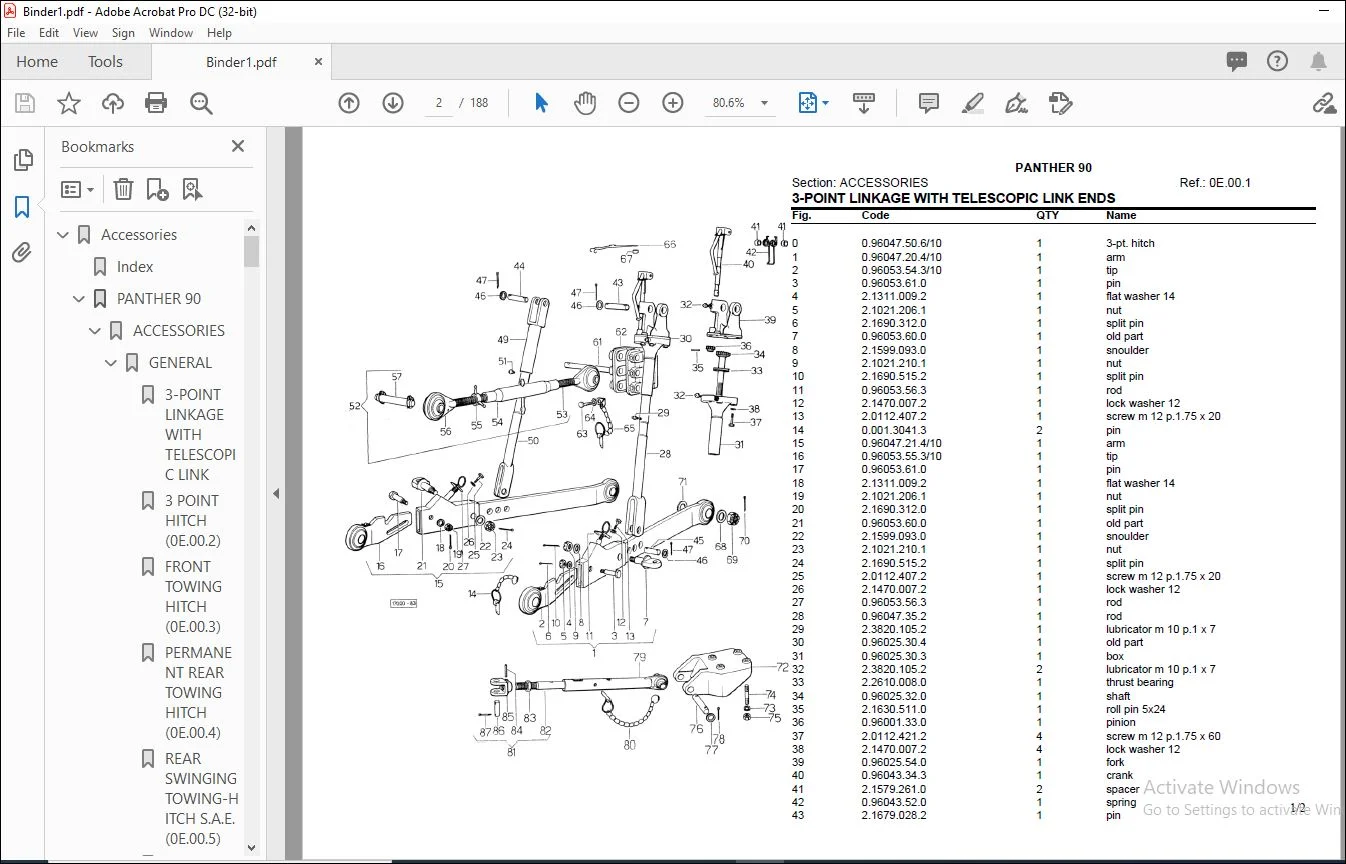
Task: Zoom out with minus button
Action: [x=629, y=103]
